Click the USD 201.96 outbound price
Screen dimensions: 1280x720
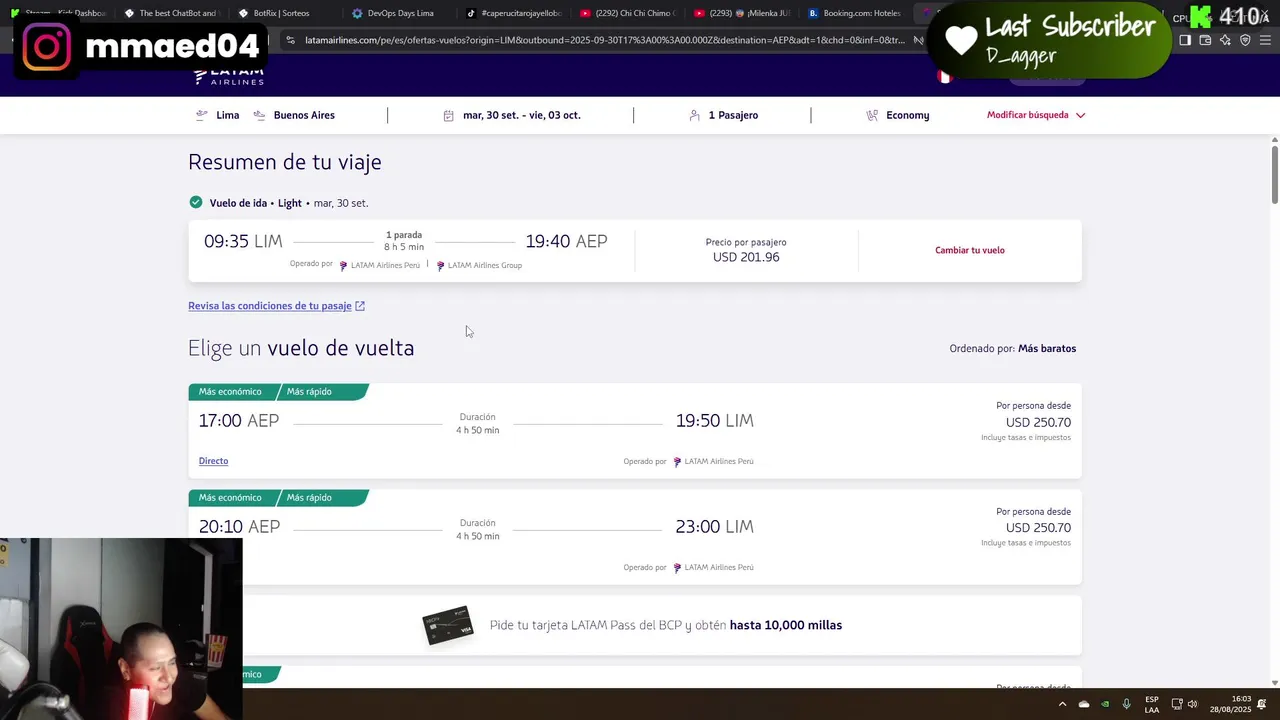tap(746, 257)
